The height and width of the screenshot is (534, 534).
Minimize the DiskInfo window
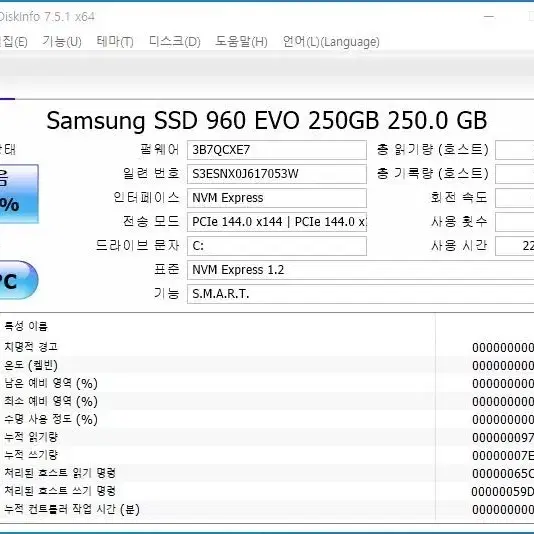click(x=489, y=16)
